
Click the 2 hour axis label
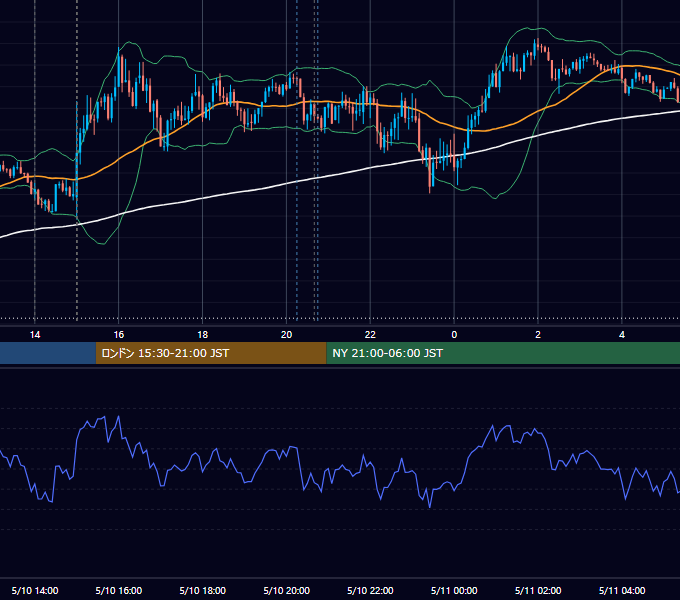pos(538,335)
